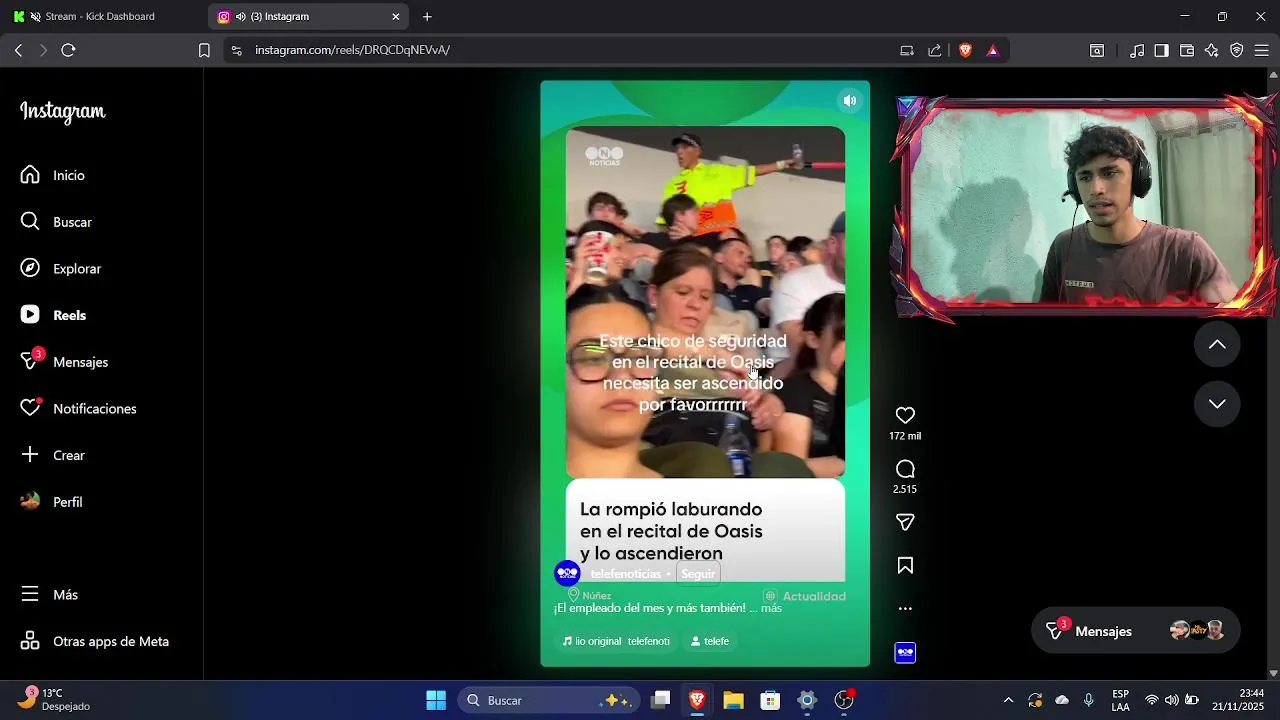Open Task View on taskbar
This screenshot has width=1280, height=720.
pos(660,700)
